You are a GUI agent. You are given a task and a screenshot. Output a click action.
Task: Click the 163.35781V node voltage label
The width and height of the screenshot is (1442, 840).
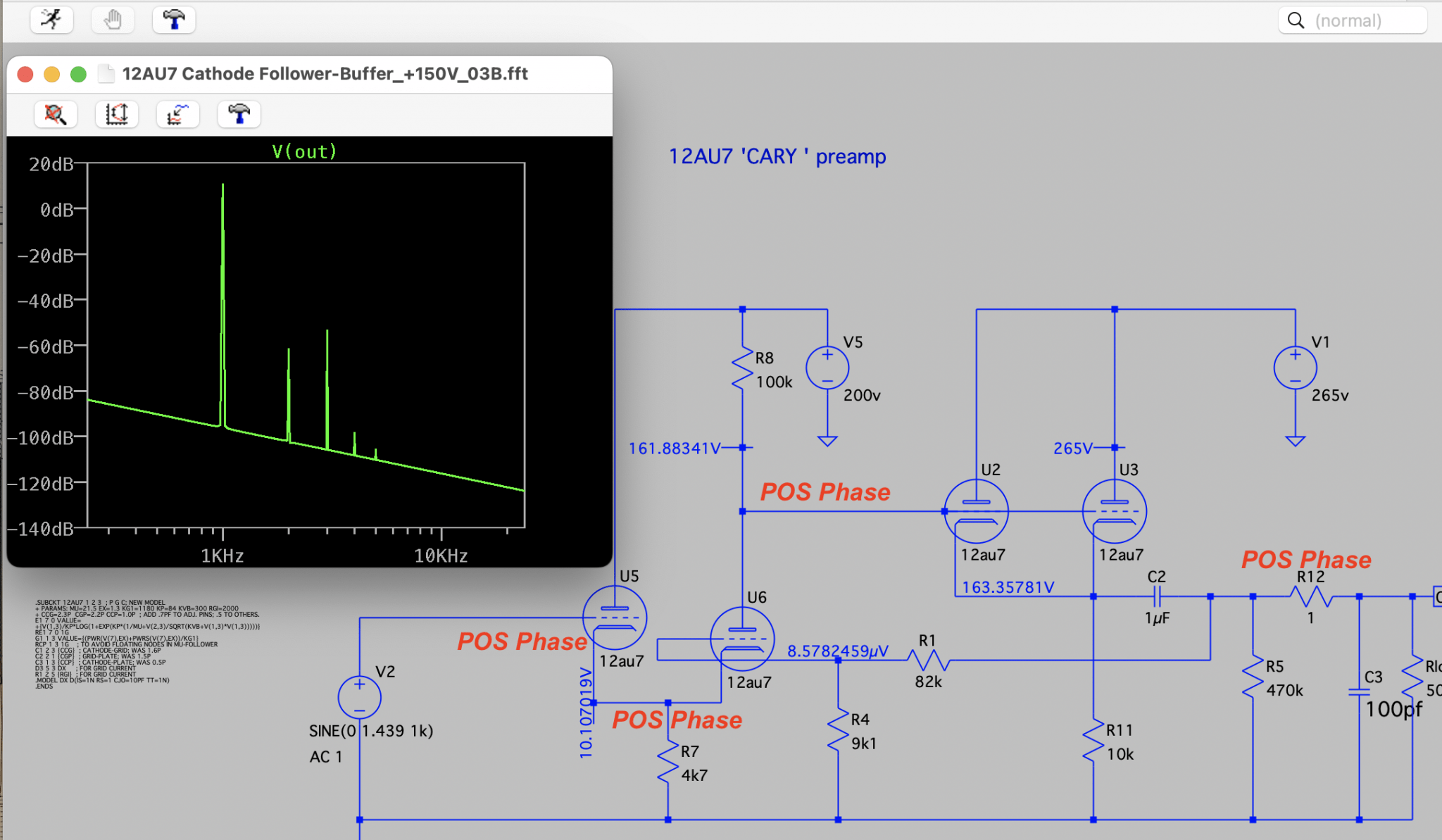coord(1008,587)
